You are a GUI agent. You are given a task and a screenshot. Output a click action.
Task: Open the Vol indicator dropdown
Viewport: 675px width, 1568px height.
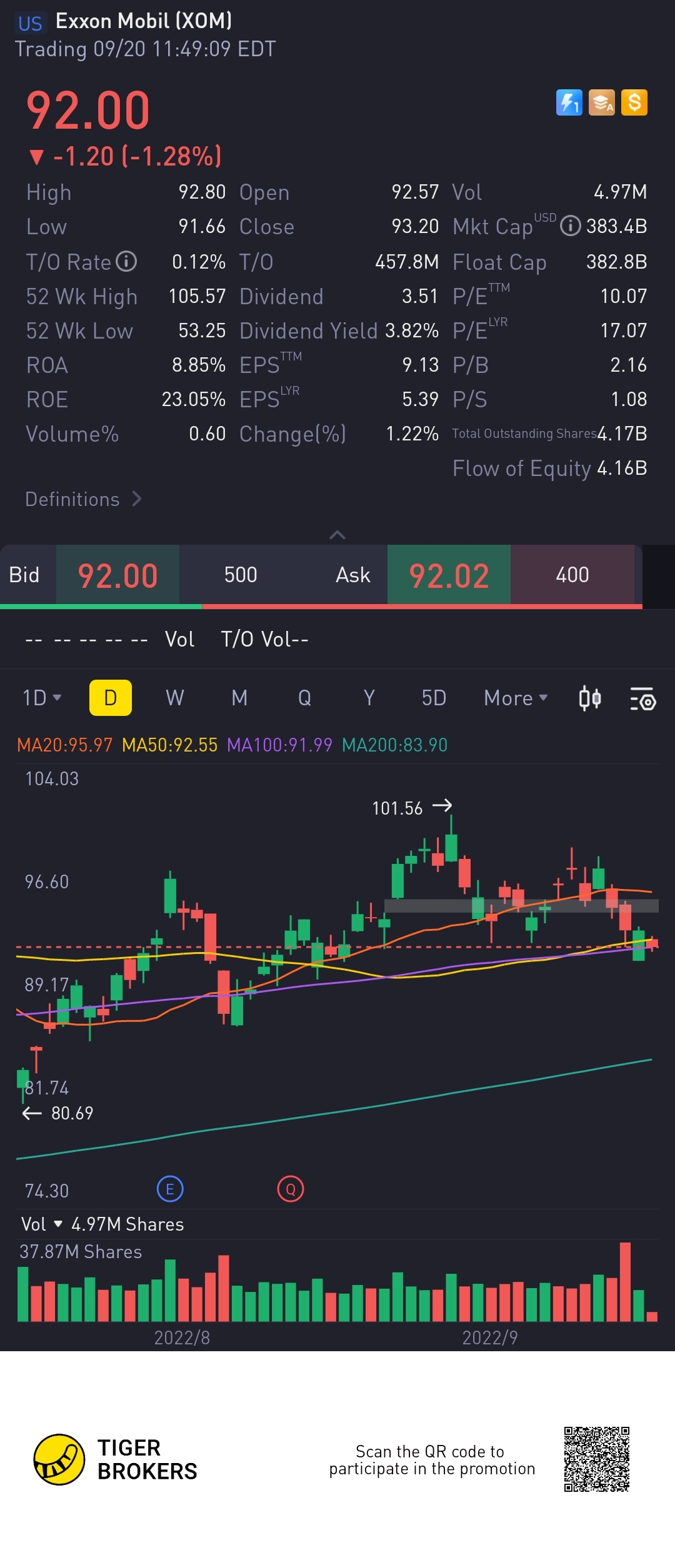[42, 1224]
